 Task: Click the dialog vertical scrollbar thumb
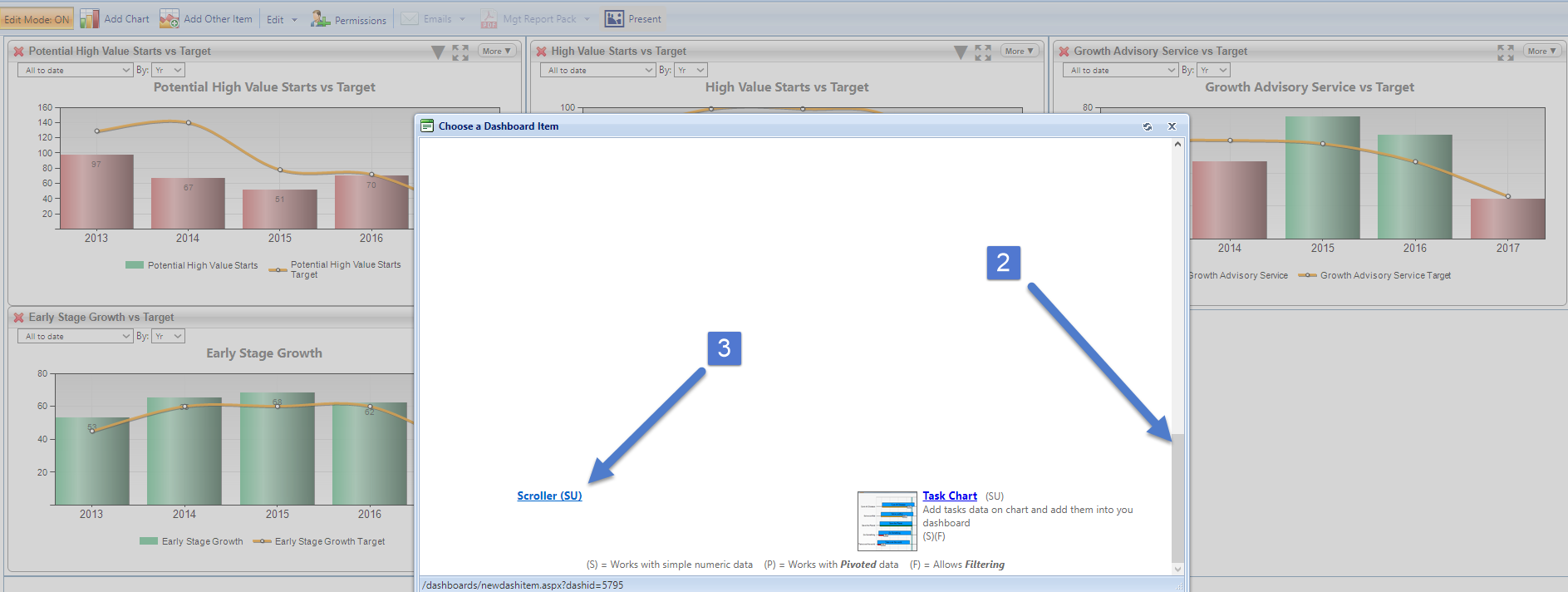tap(1177, 497)
